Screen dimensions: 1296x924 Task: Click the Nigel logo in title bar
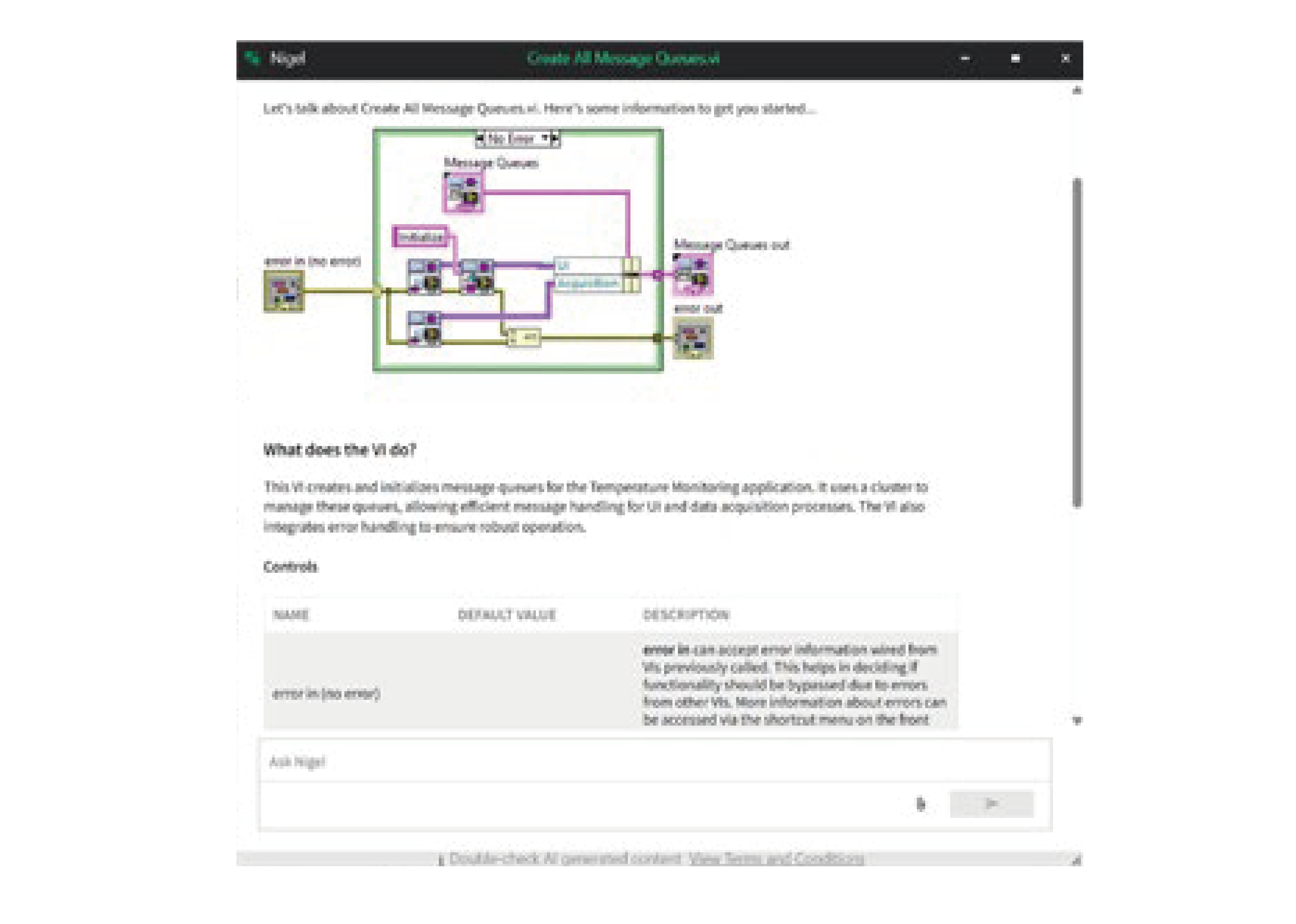point(252,58)
